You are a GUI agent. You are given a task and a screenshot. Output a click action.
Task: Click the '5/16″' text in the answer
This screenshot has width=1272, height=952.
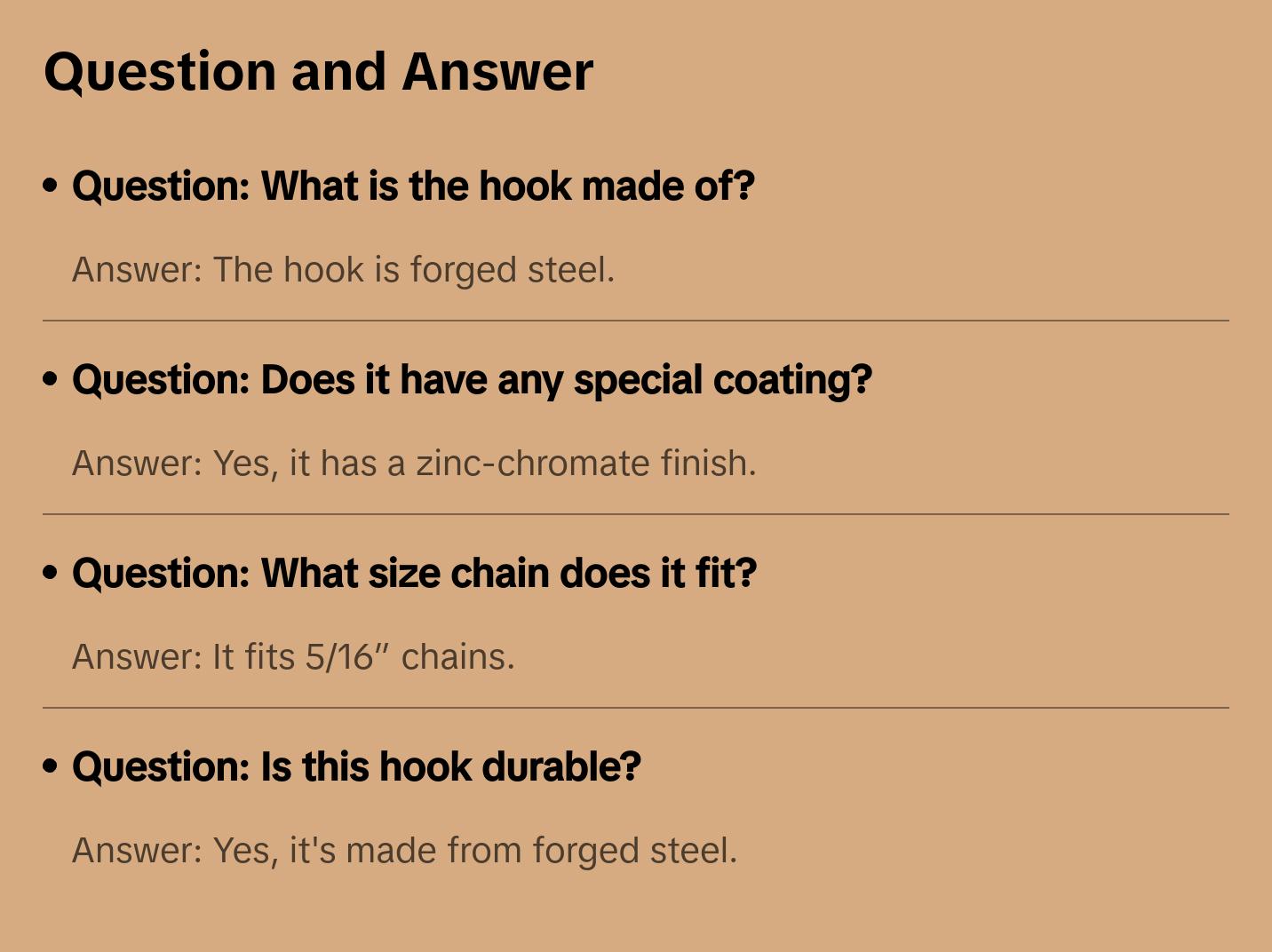[347, 657]
